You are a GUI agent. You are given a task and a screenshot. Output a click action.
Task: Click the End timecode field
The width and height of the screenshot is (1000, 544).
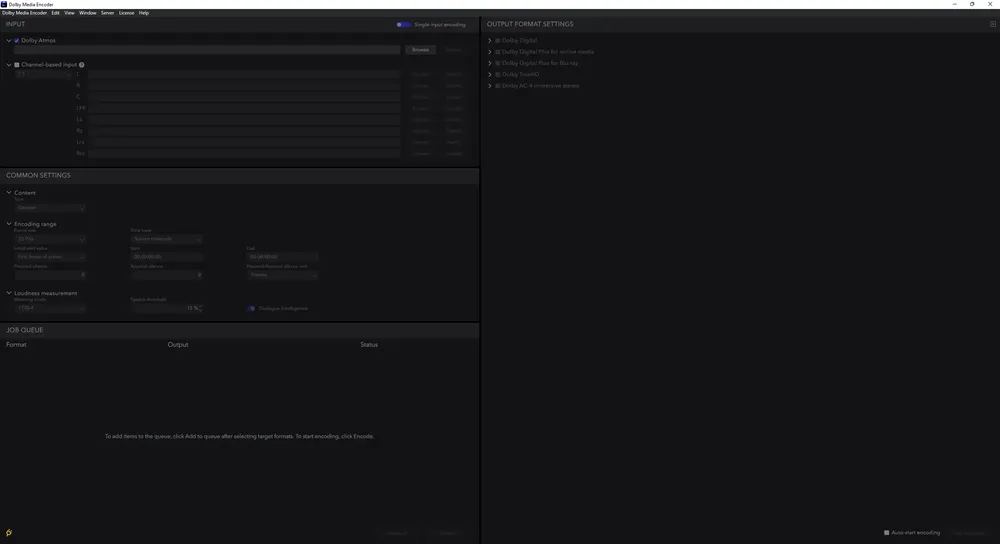(282, 256)
